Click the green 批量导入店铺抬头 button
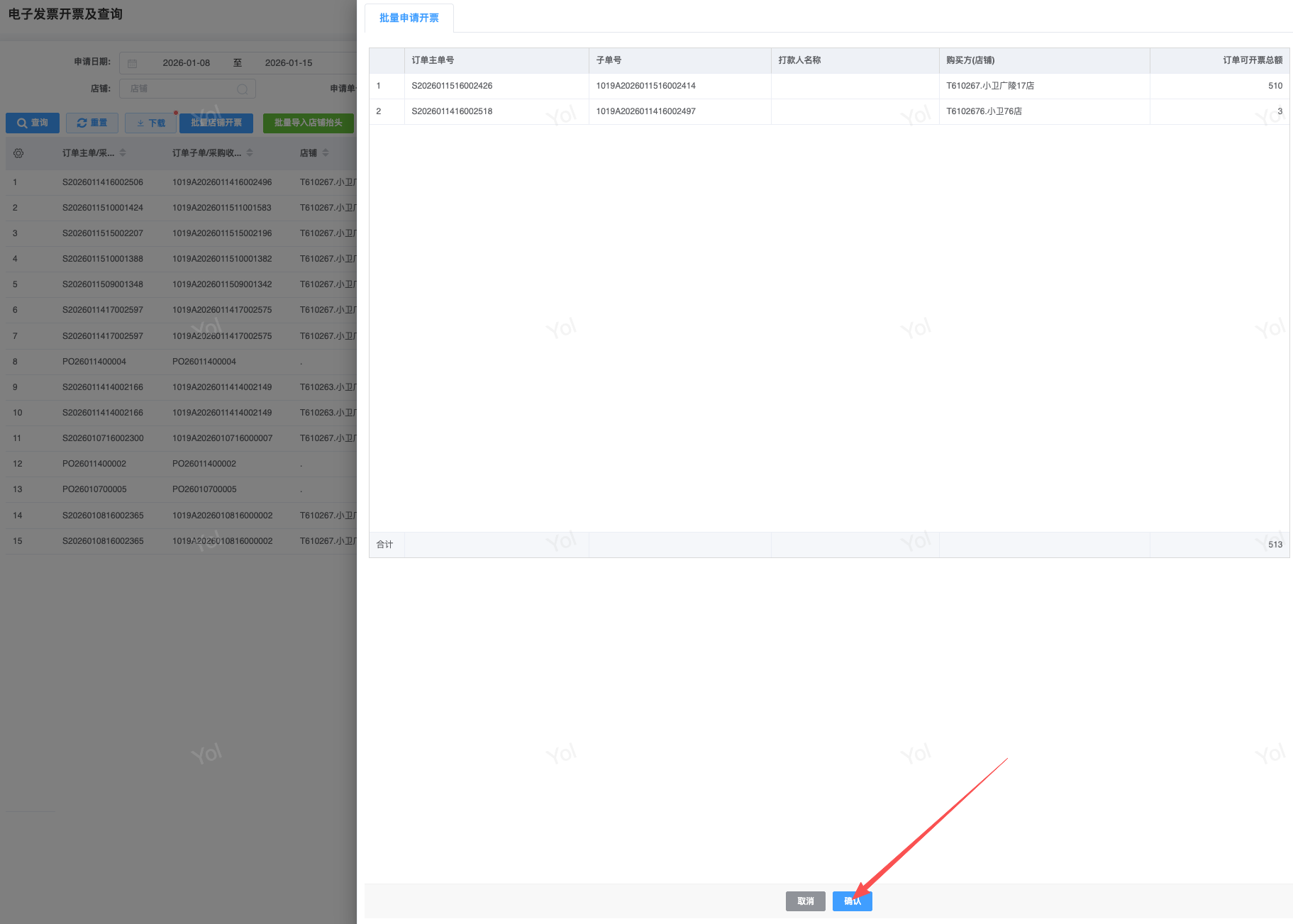 point(309,123)
